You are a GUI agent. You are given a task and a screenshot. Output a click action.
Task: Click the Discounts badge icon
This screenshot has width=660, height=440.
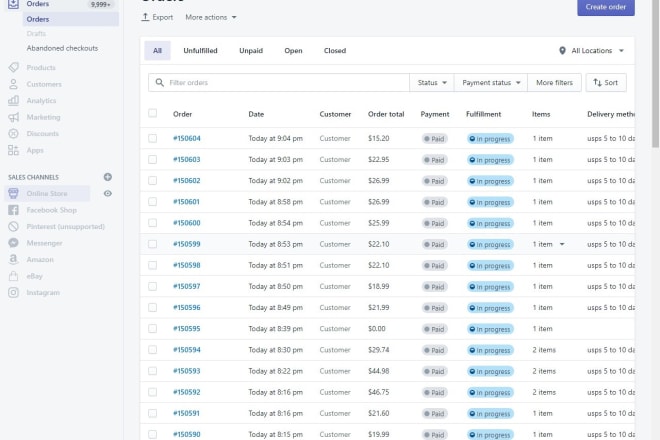tap(13, 133)
